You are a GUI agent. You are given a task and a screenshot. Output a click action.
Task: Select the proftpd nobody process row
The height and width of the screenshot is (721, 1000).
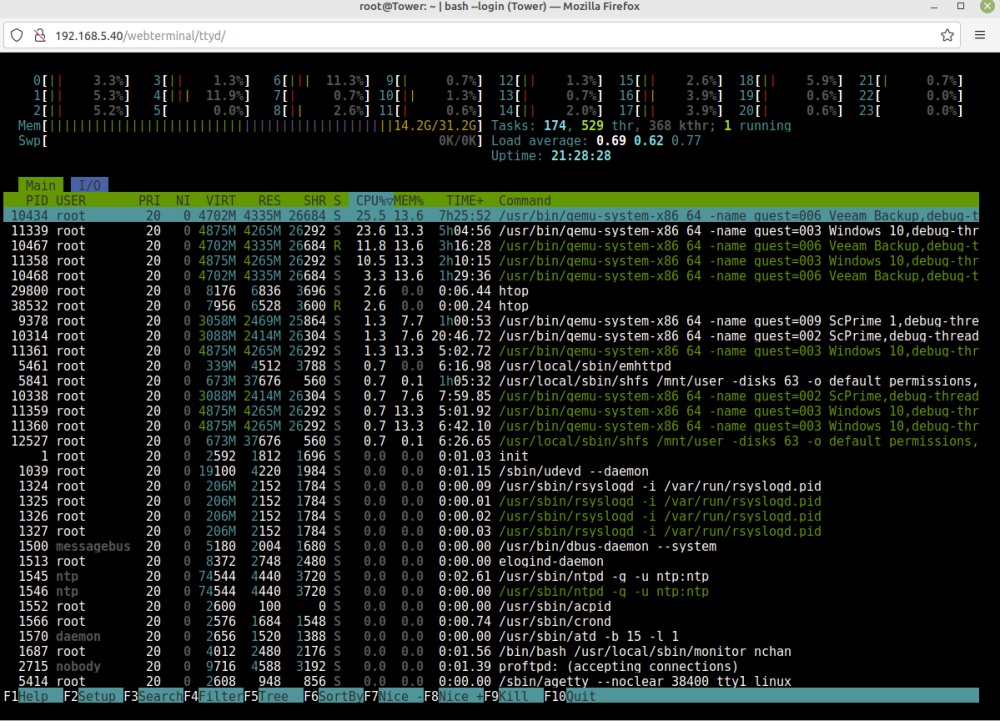491,666
